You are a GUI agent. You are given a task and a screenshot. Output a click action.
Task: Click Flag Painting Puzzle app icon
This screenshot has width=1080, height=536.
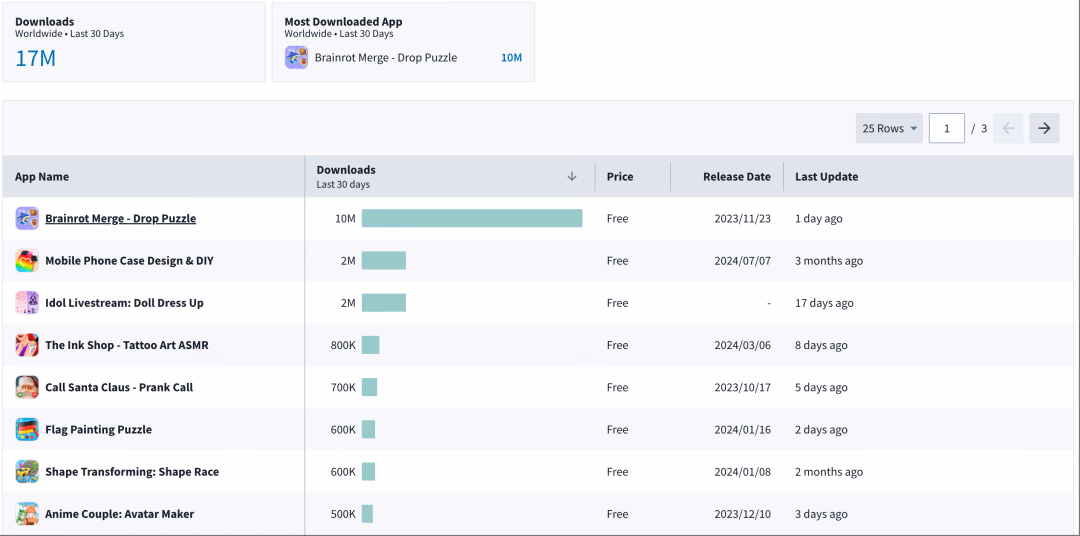(x=27, y=430)
